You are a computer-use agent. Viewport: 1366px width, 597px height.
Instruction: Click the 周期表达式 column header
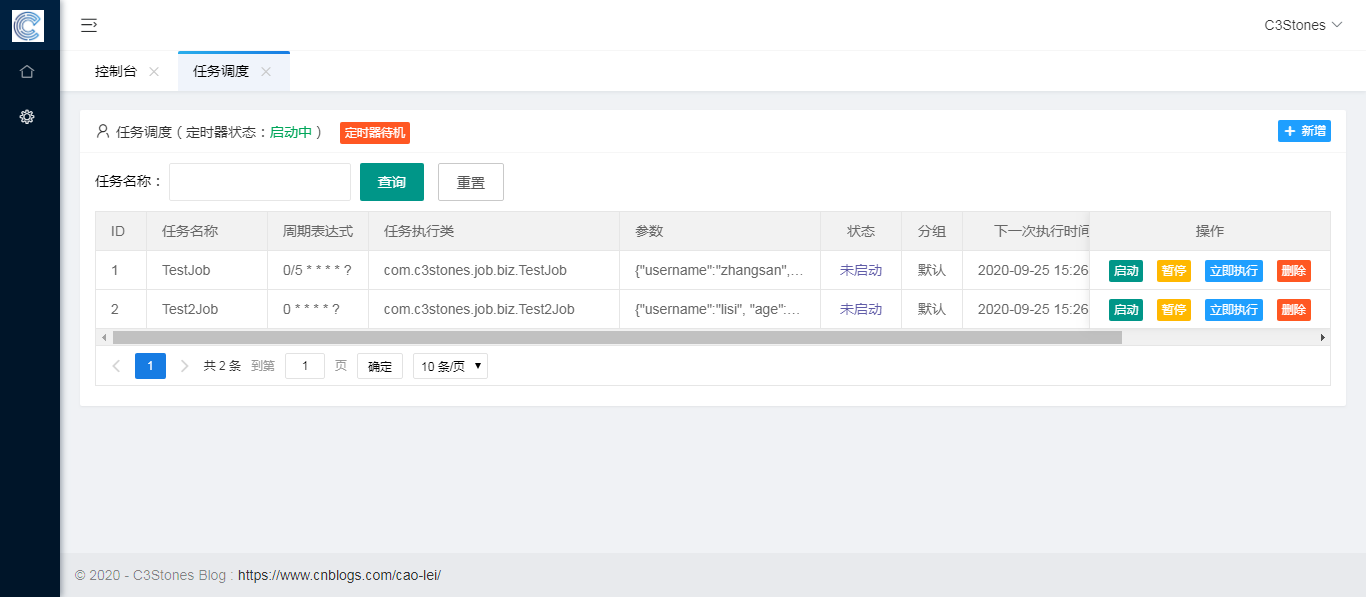[x=318, y=231]
